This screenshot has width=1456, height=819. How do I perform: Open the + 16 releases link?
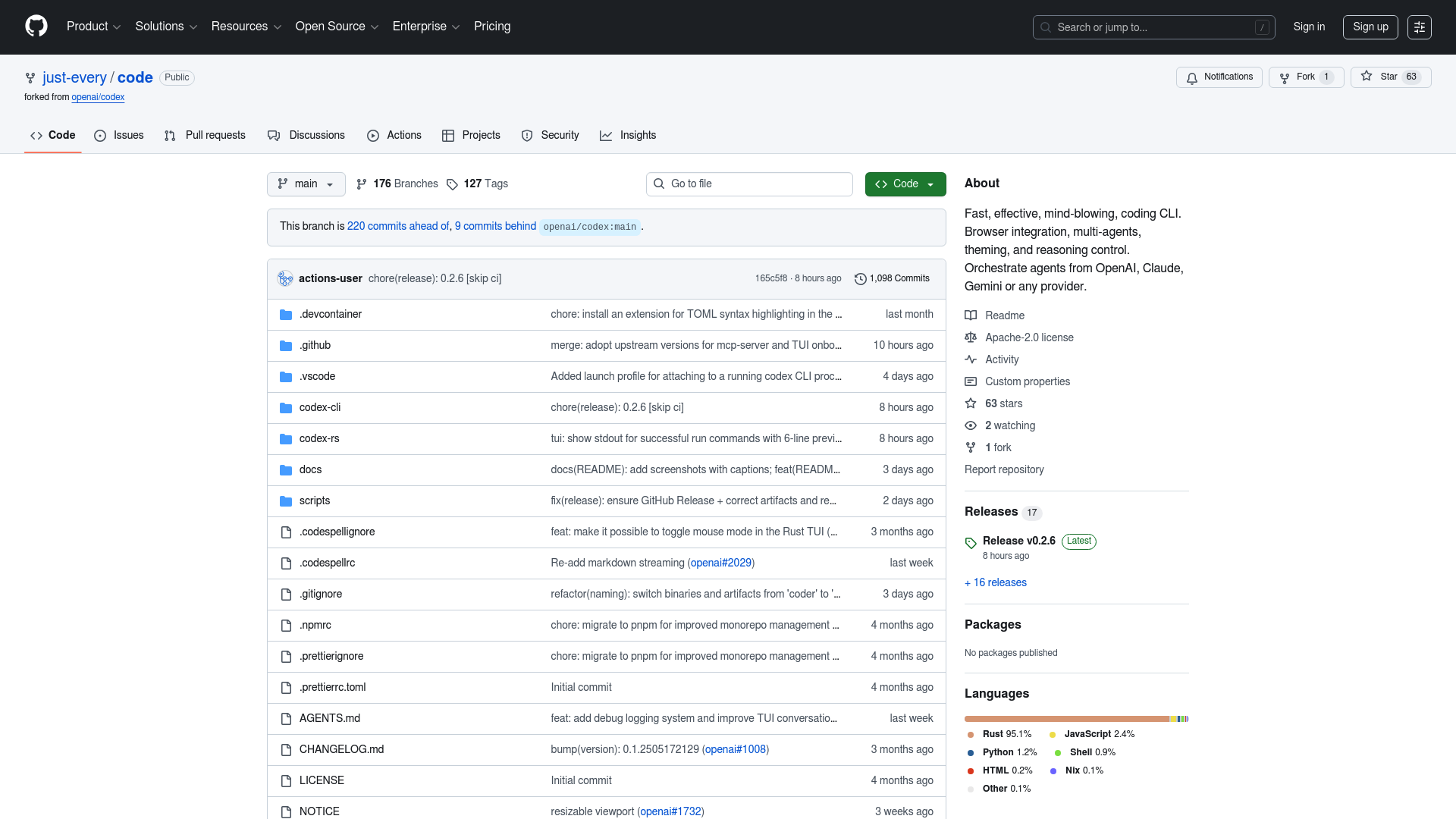[996, 583]
